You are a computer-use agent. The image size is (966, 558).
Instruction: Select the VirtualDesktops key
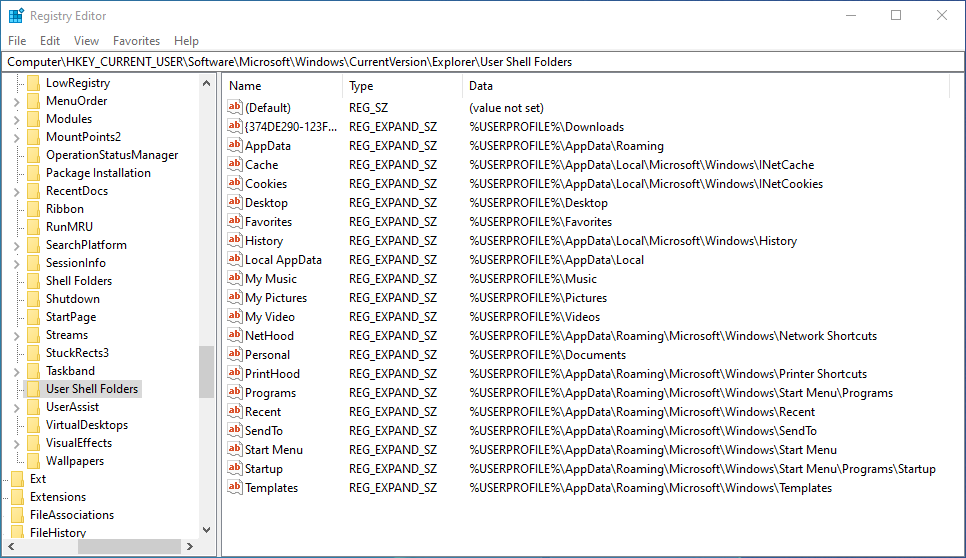[x=87, y=425]
